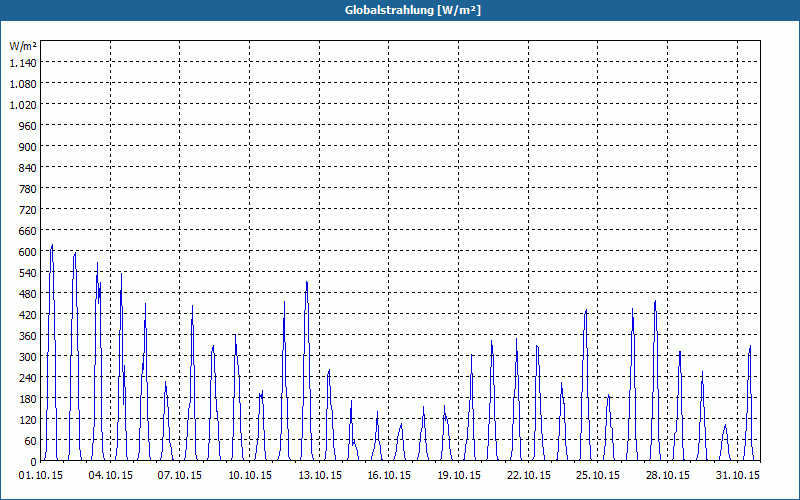Select date label 01.10.15
This screenshot has width=800, height=500.
pyautogui.click(x=41, y=476)
